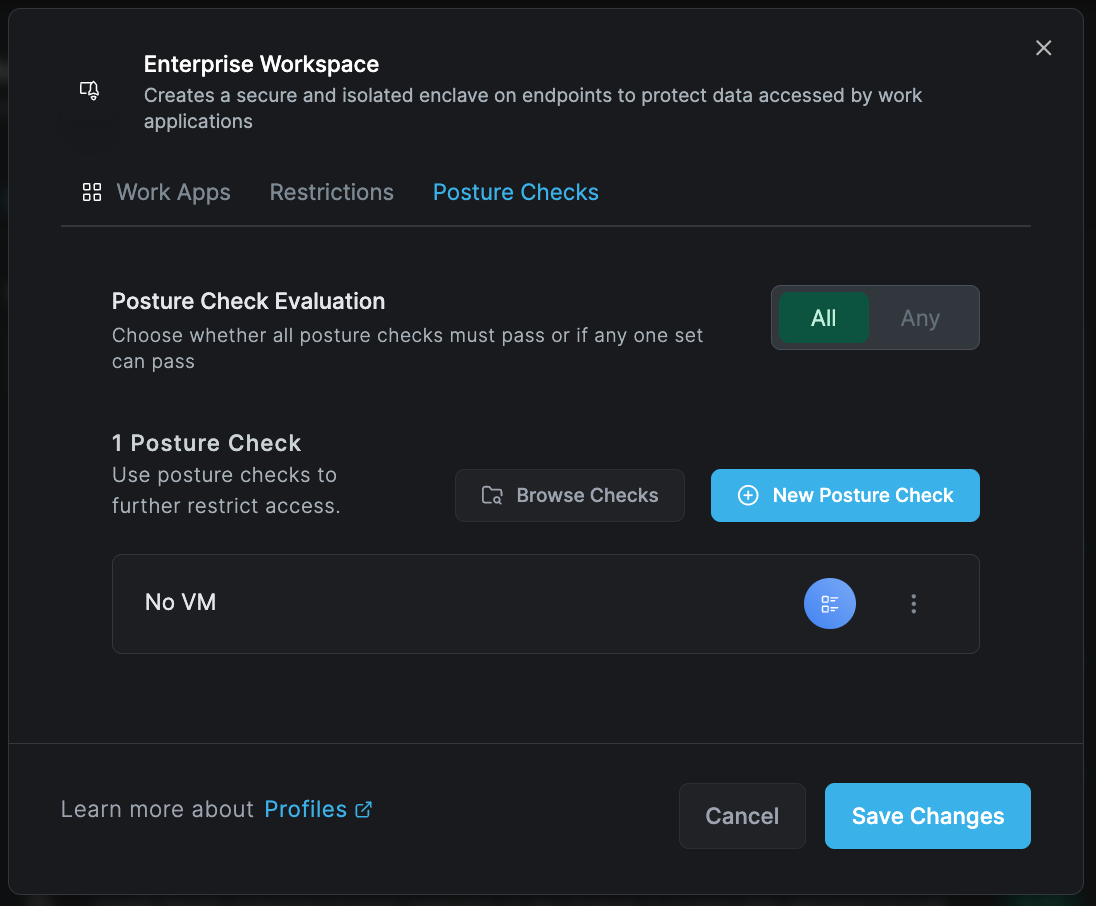Click the Posture Check Evaluation heading
Viewport: 1096px width, 906px height.
coord(248,301)
